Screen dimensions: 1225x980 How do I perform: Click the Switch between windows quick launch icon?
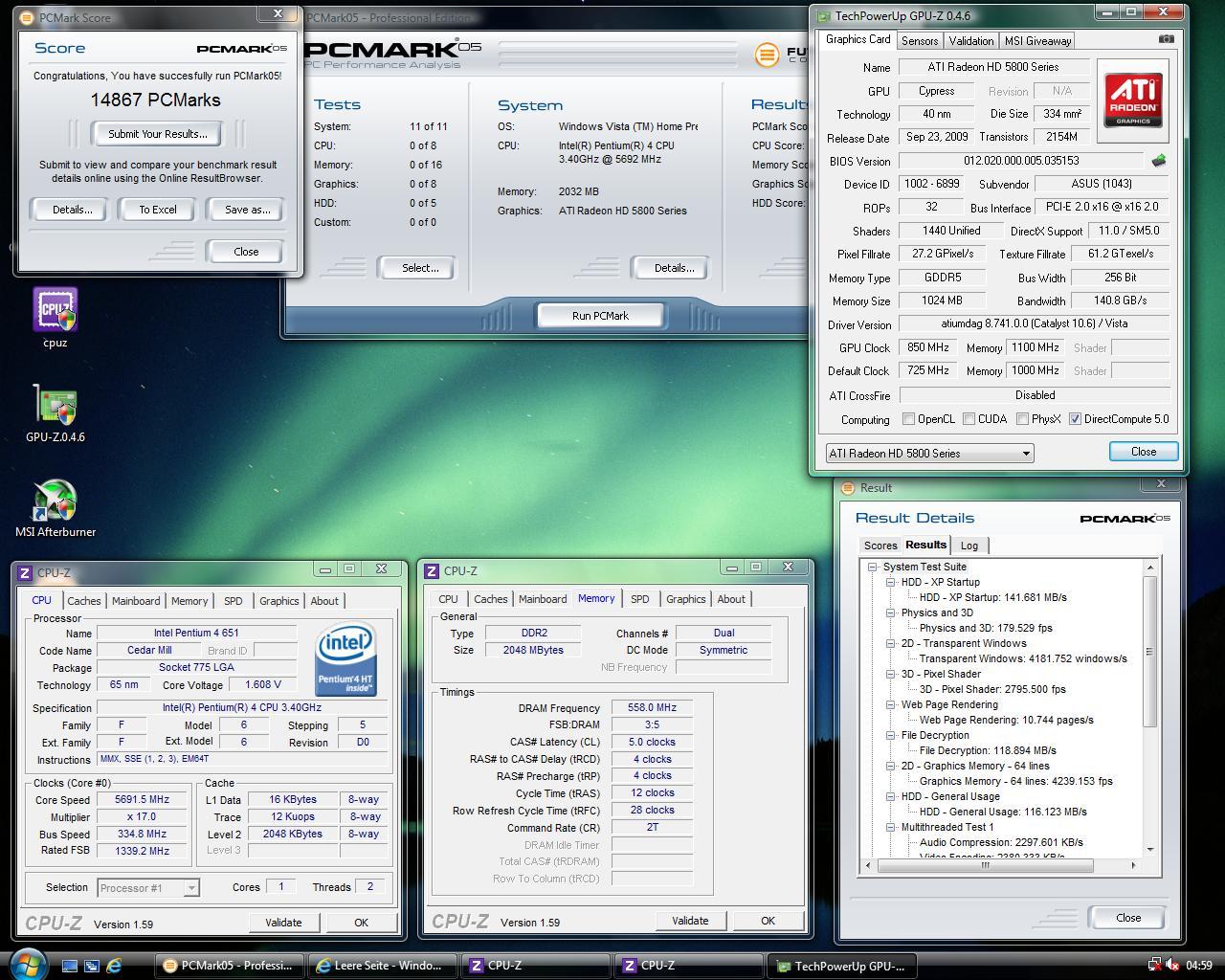tap(92, 966)
